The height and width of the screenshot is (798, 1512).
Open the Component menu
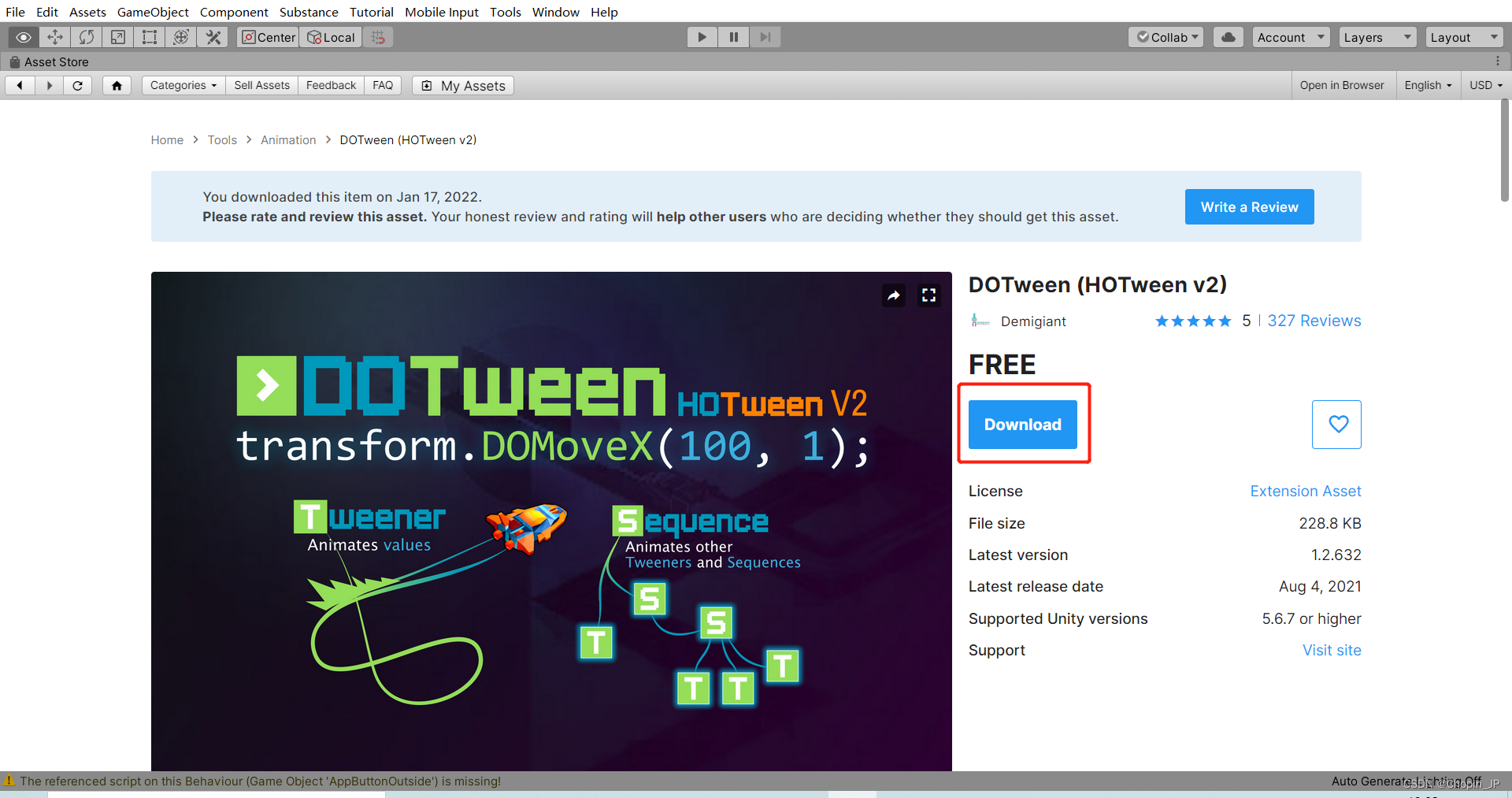point(234,12)
